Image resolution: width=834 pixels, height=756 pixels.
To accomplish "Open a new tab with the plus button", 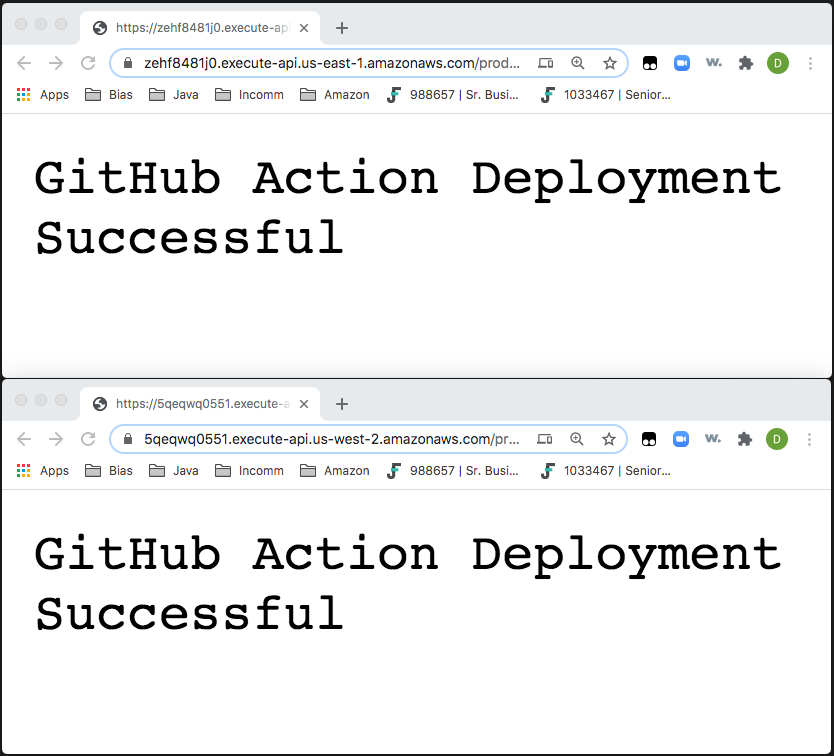I will click(x=341, y=28).
